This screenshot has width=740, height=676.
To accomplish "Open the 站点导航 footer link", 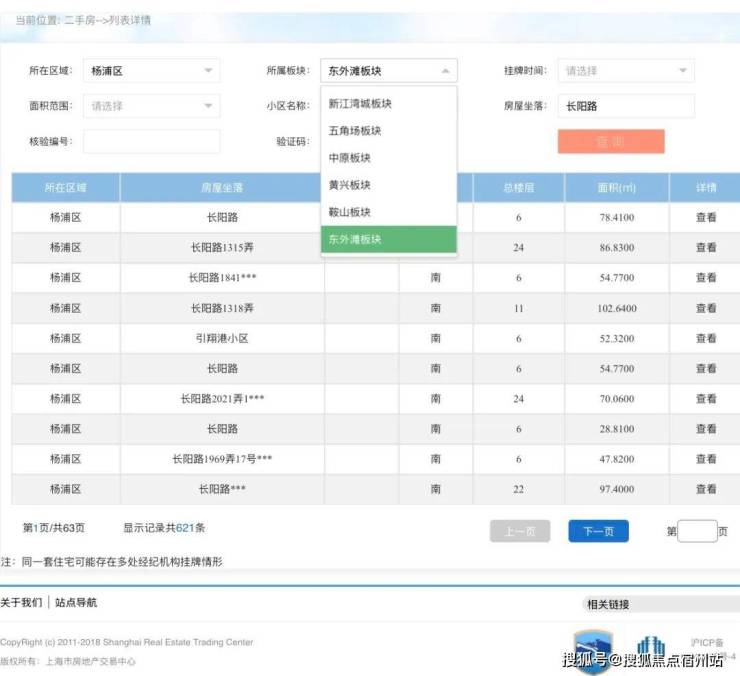I will pos(76,603).
